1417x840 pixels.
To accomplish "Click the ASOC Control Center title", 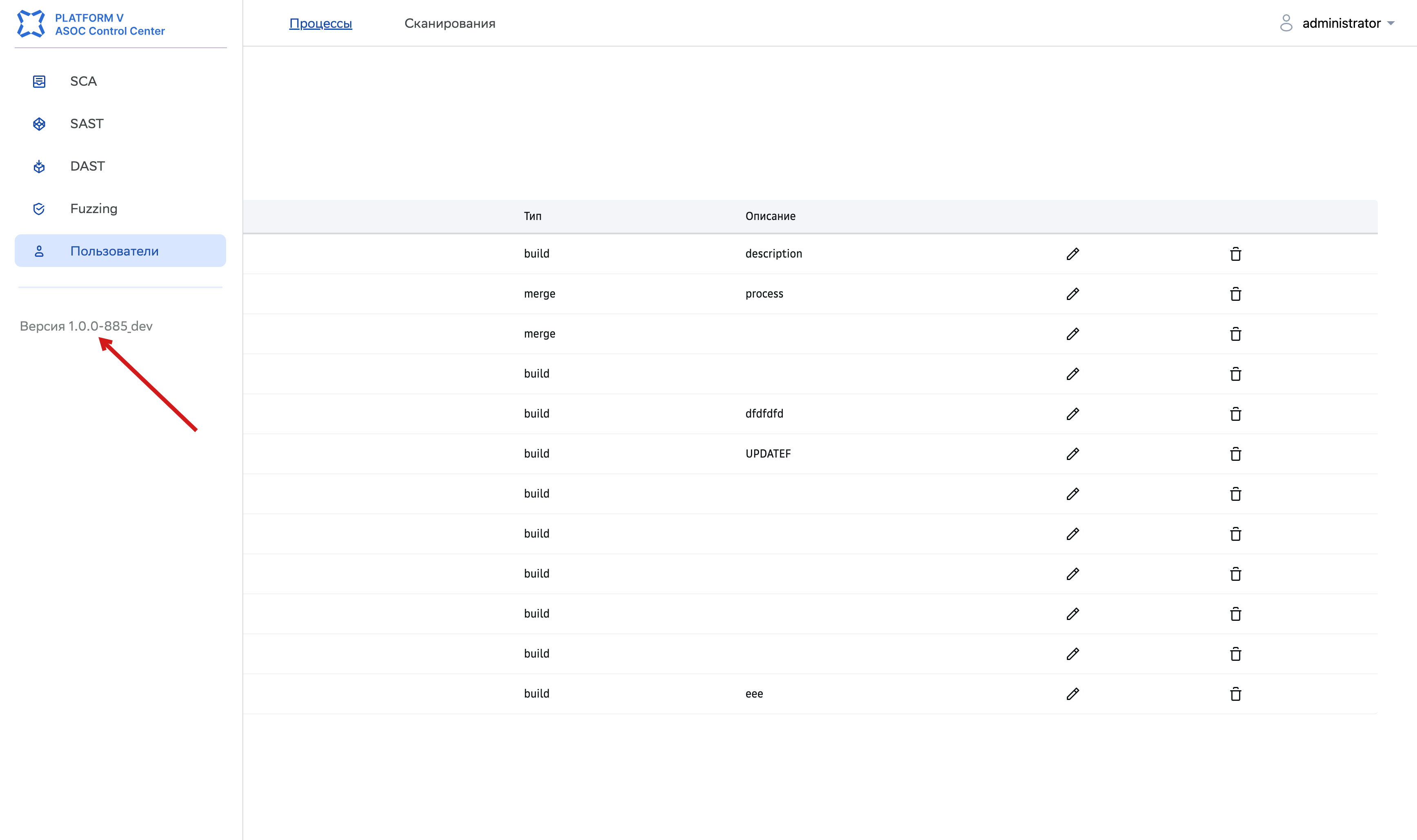I will pyautogui.click(x=110, y=31).
